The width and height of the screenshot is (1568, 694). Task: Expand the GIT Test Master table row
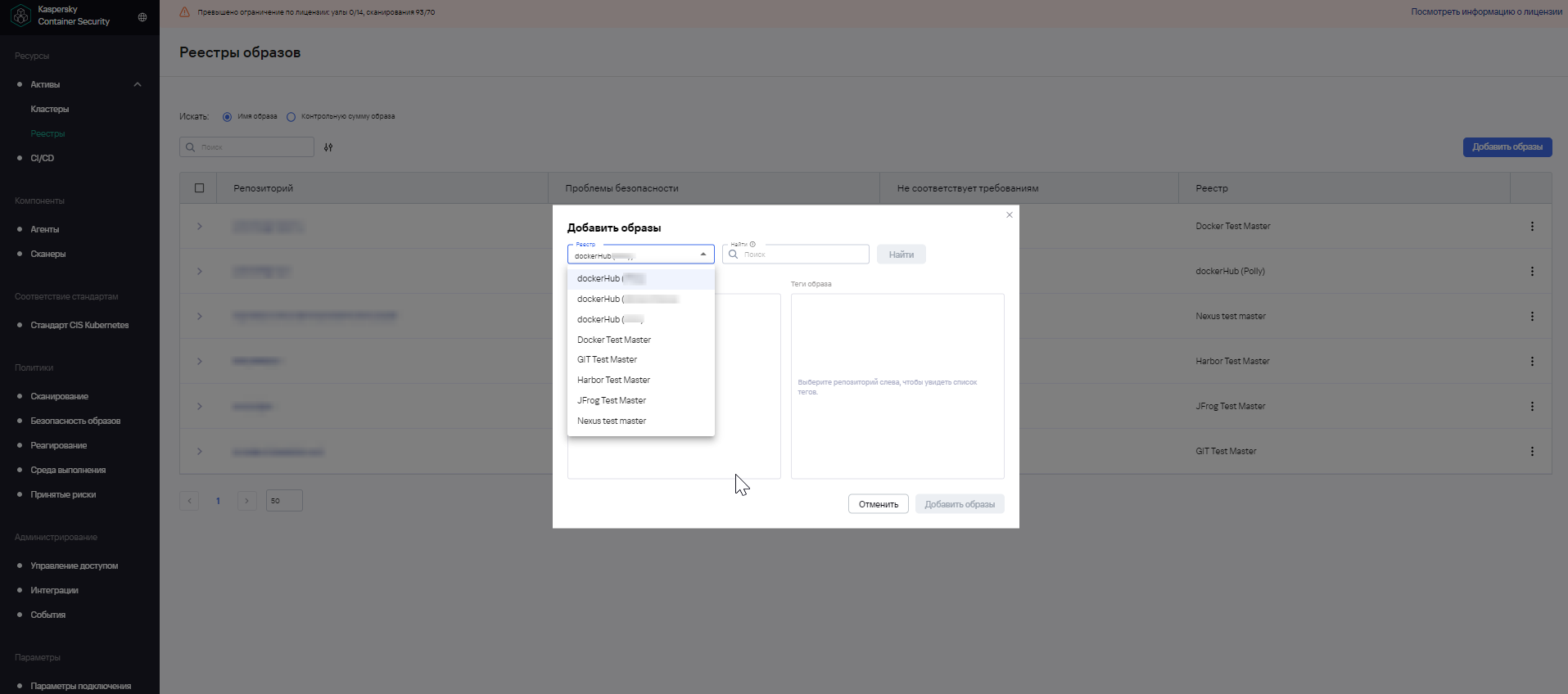point(199,451)
